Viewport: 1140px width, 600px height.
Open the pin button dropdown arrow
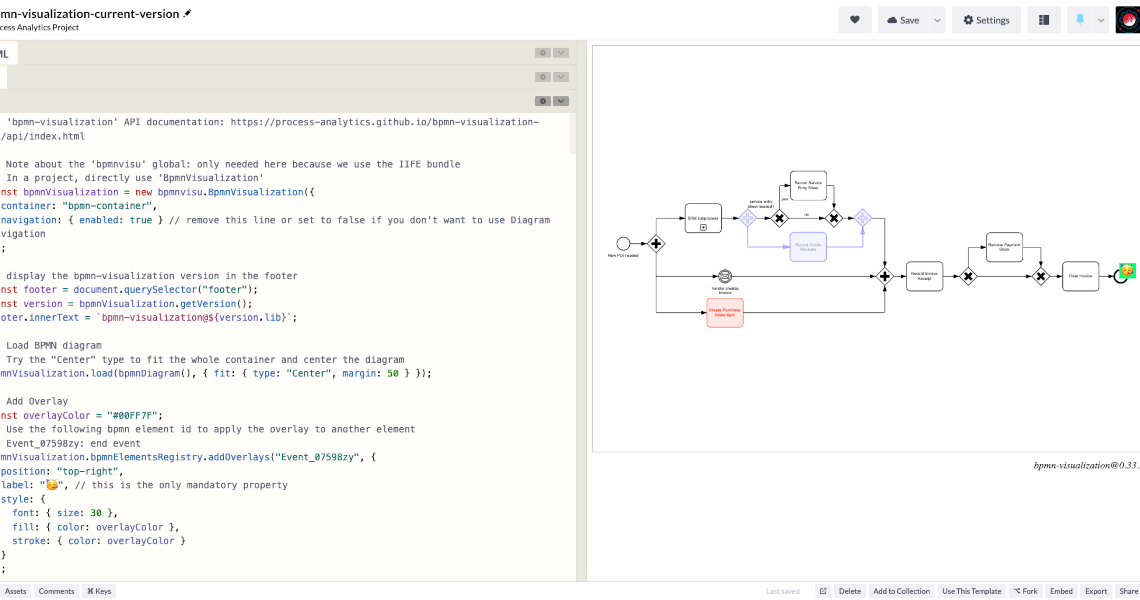[x=1099, y=19]
